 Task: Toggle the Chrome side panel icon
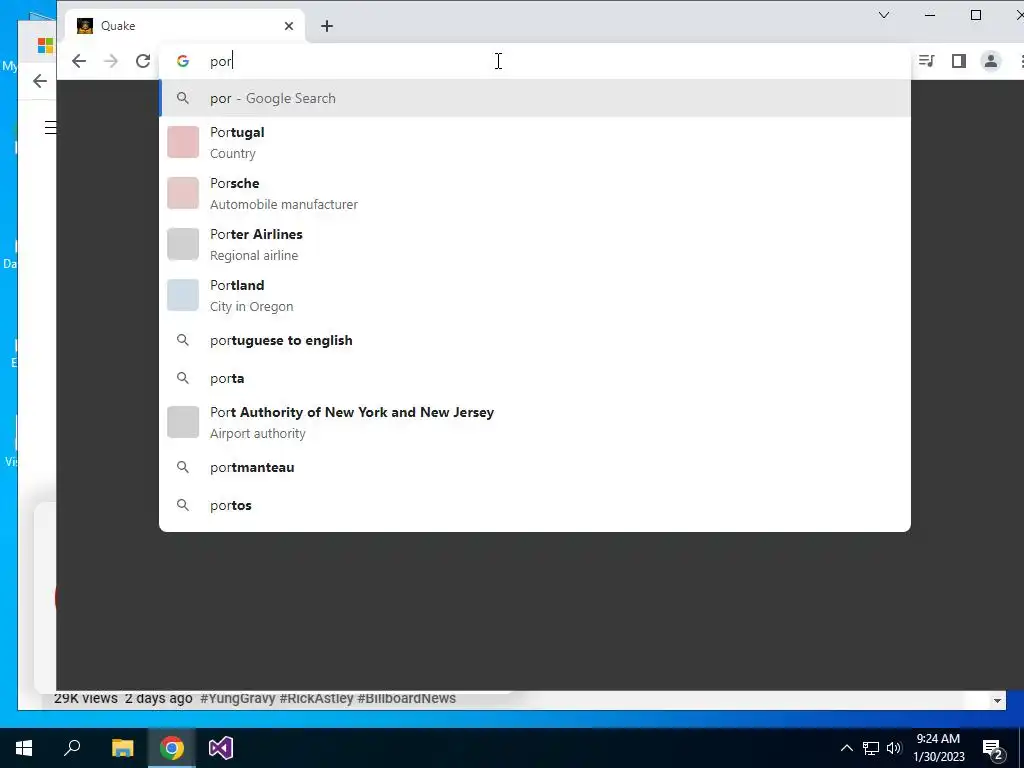[x=959, y=61]
